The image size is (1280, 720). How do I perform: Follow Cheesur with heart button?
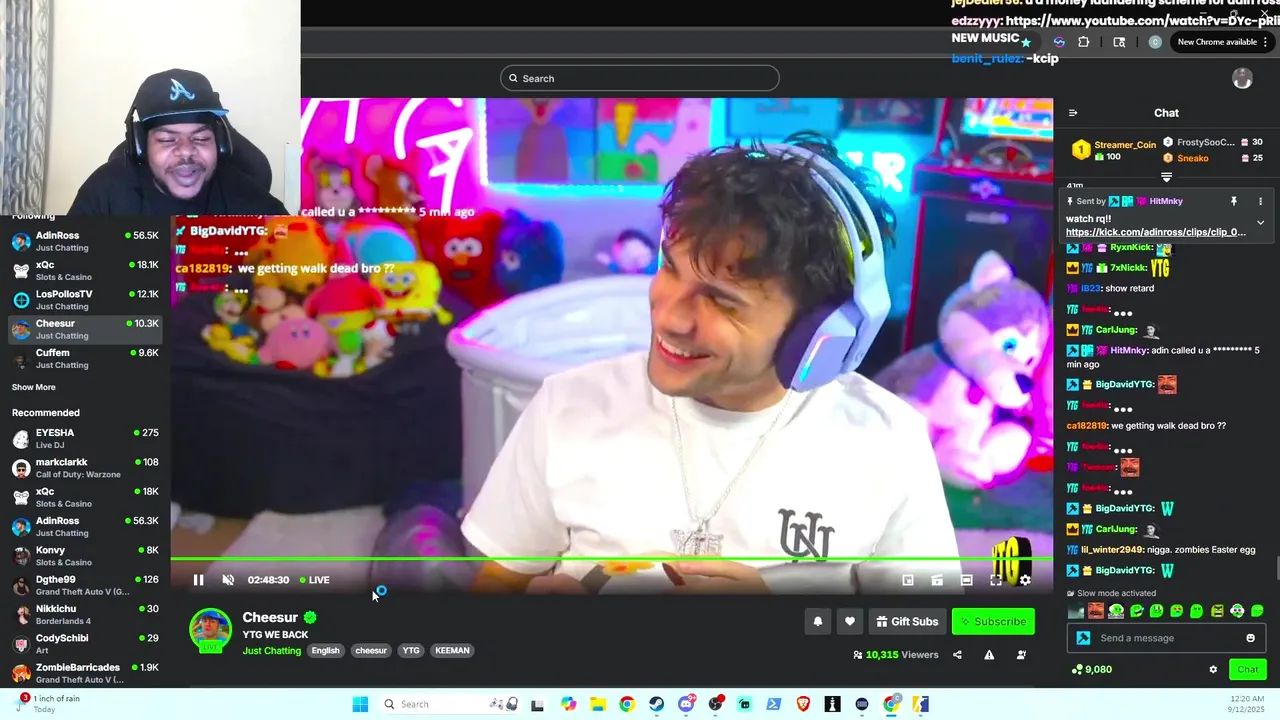pos(849,621)
